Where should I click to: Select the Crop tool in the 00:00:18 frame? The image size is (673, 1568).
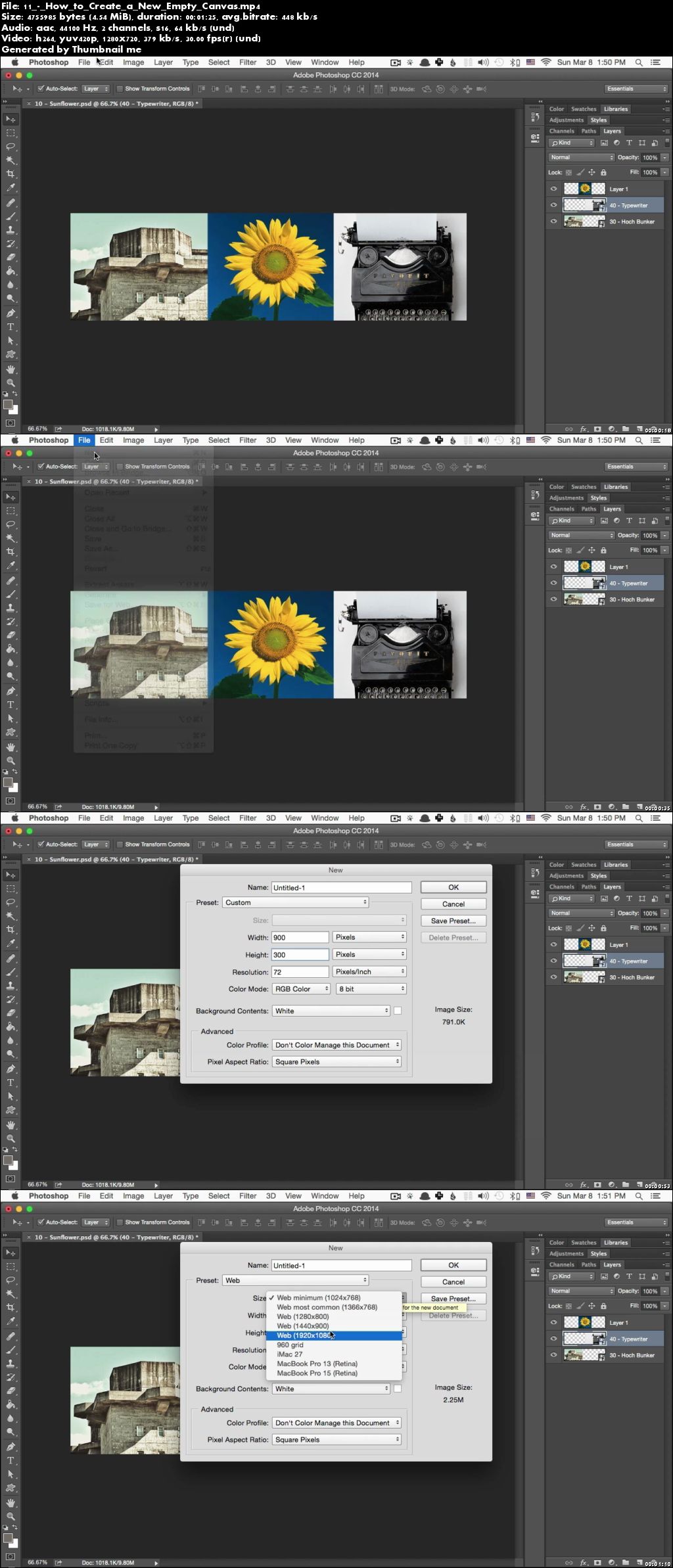11,174
